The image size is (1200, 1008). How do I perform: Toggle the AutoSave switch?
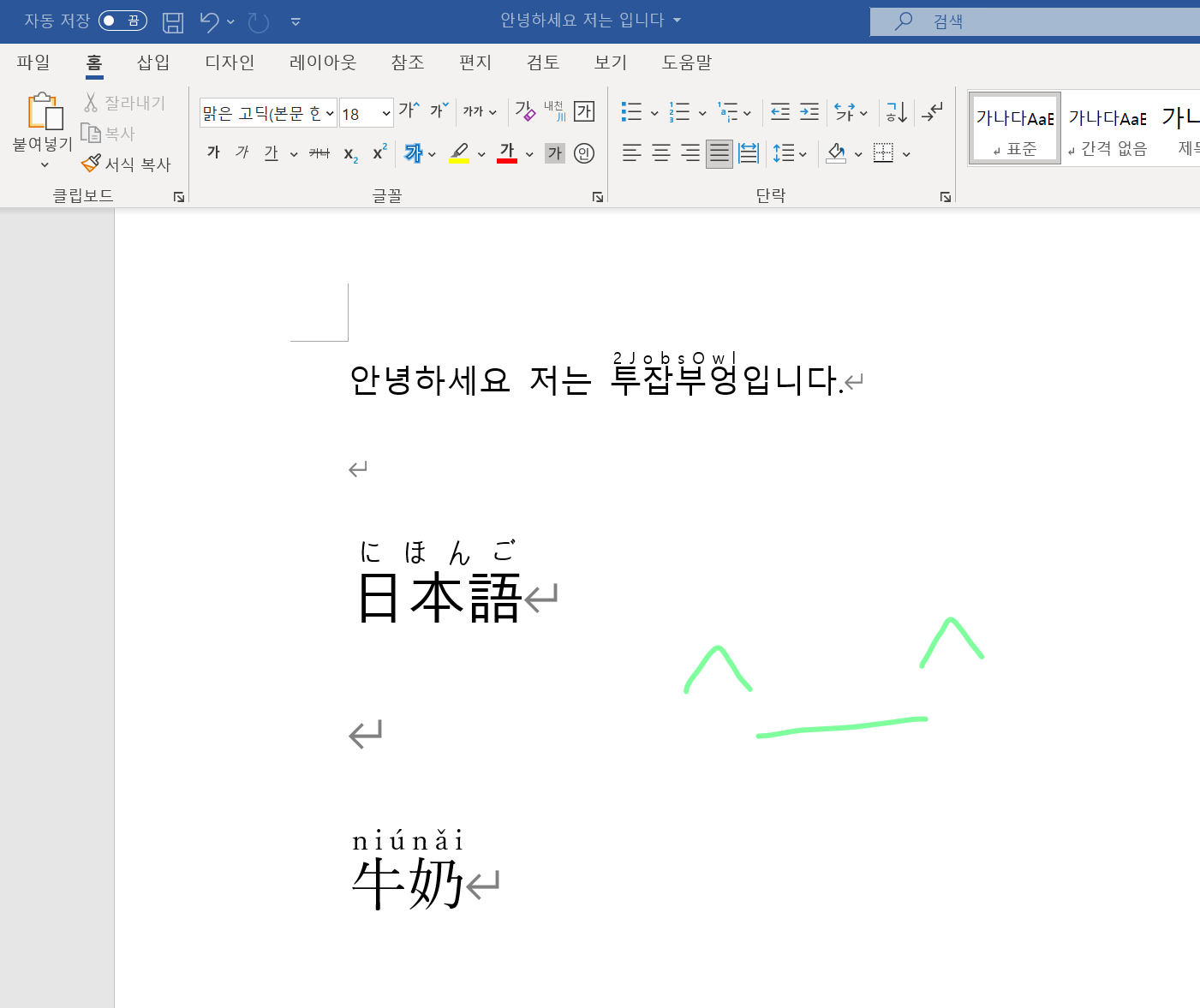coord(122,21)
